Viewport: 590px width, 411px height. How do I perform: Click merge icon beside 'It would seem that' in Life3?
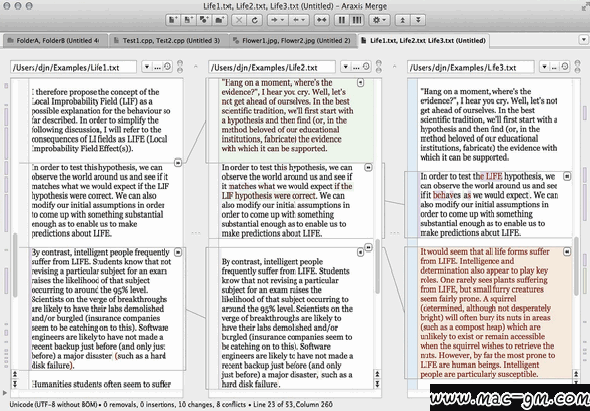tap(567, 251)
